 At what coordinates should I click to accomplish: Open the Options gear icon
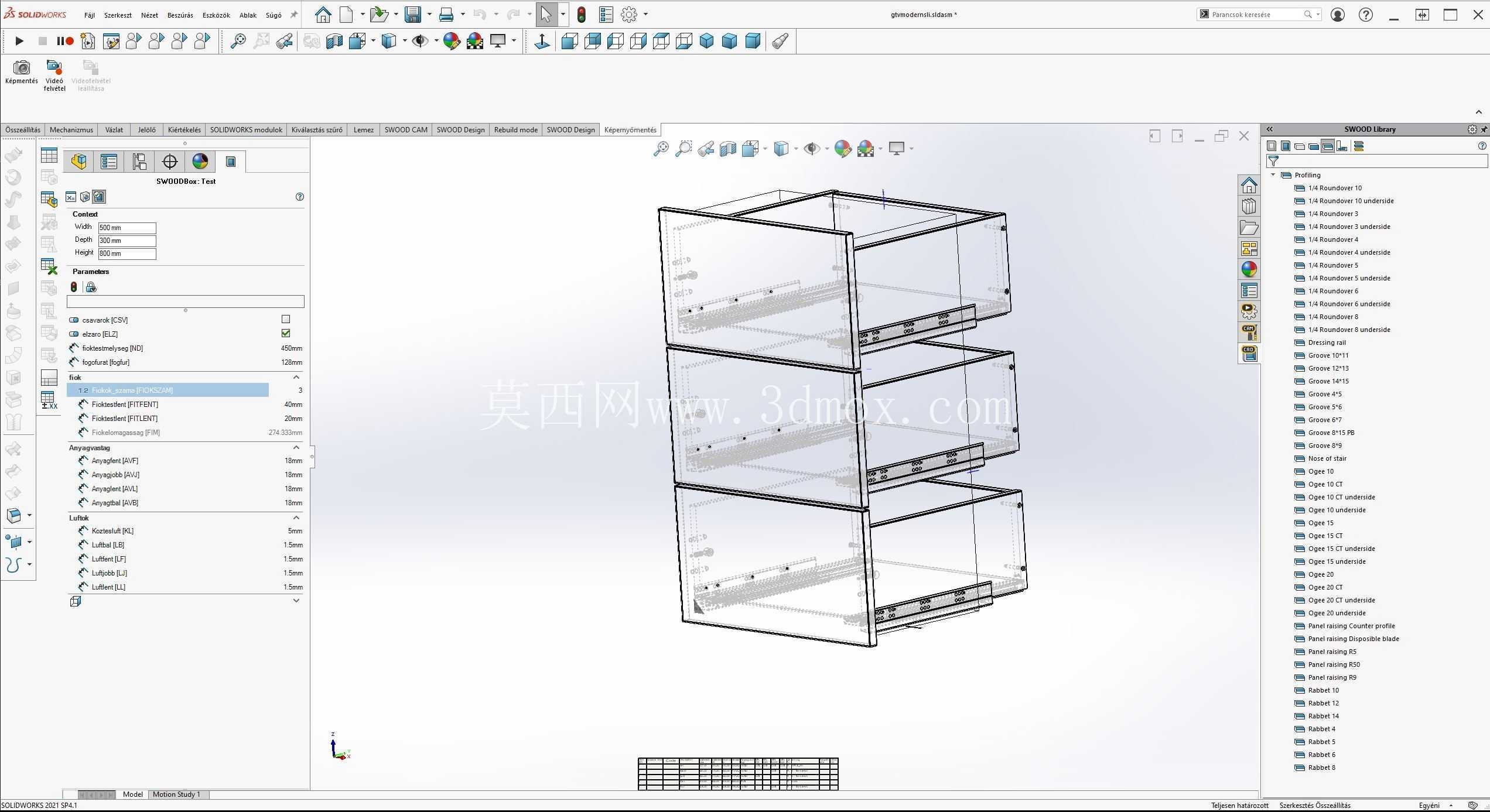pyautogui.click(x=628, y=15)
